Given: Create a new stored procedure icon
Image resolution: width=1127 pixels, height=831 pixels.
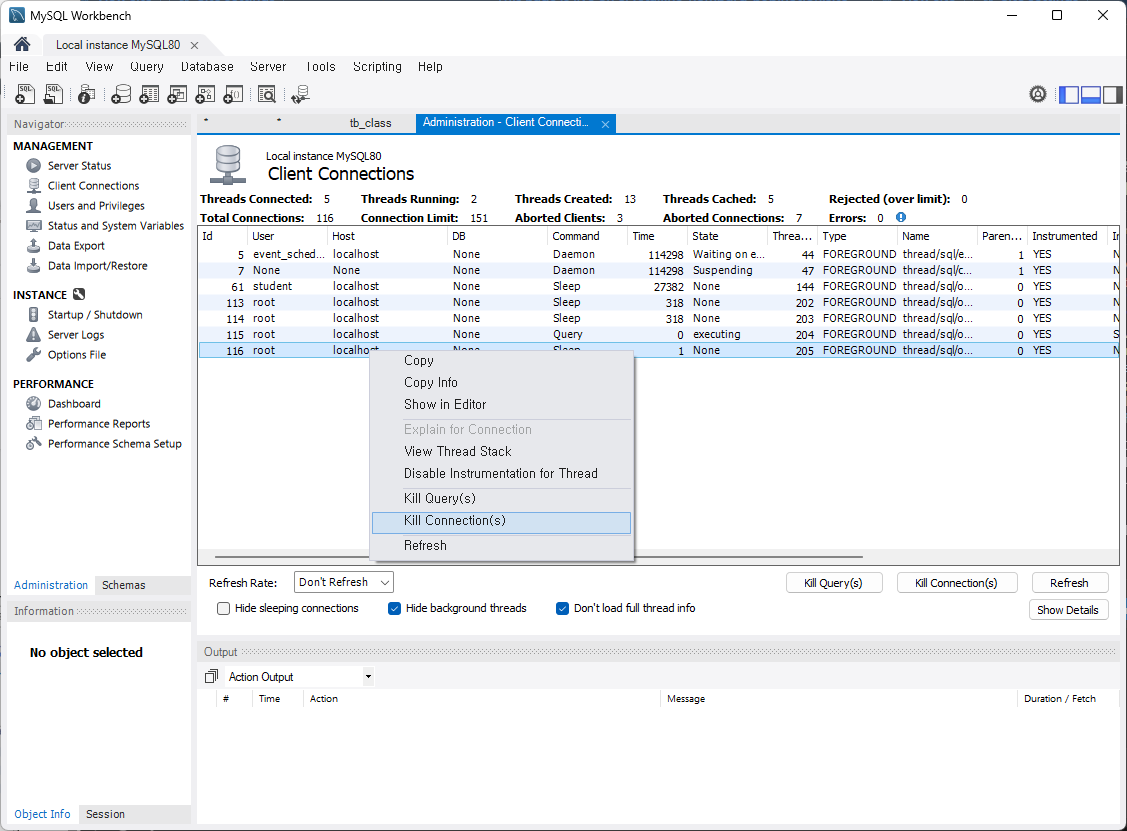Looking at the screenshot, I should point(205,94).
